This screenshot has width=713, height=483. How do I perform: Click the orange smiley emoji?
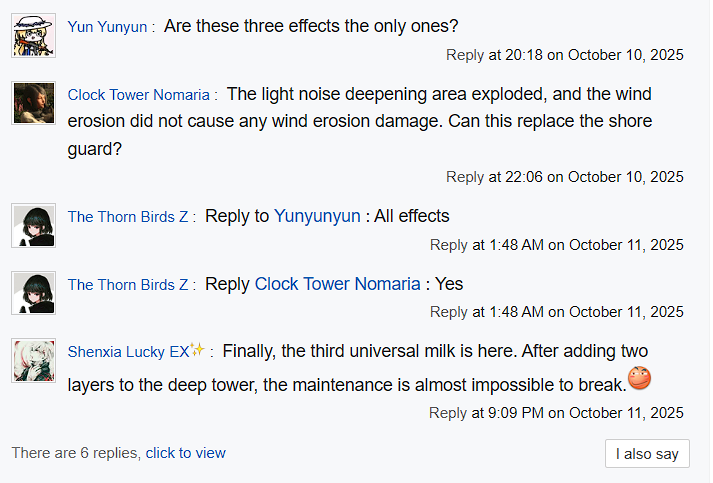coord(640,380)
